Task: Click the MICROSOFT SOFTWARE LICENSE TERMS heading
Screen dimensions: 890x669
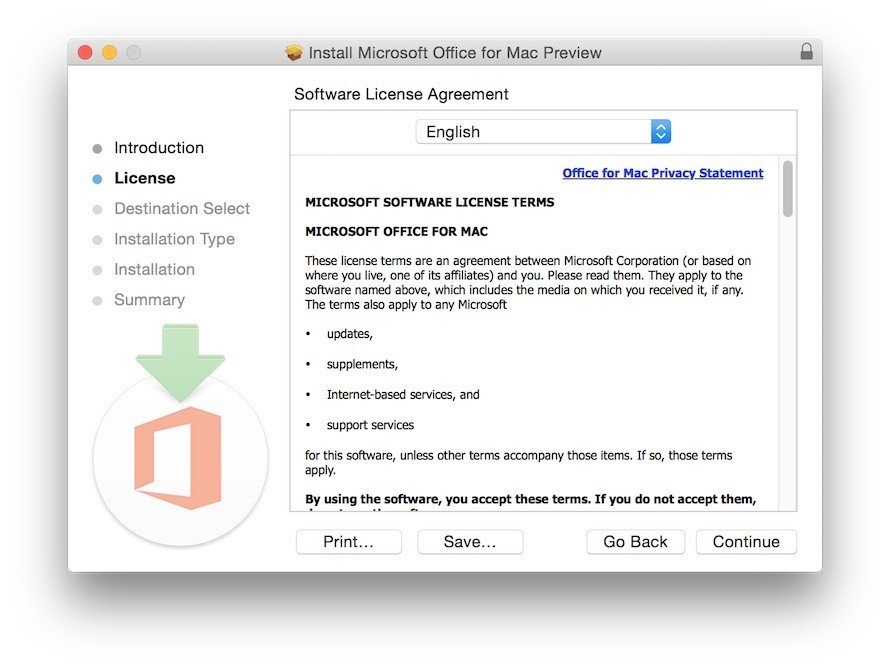Action: click(x=430, y=203)
